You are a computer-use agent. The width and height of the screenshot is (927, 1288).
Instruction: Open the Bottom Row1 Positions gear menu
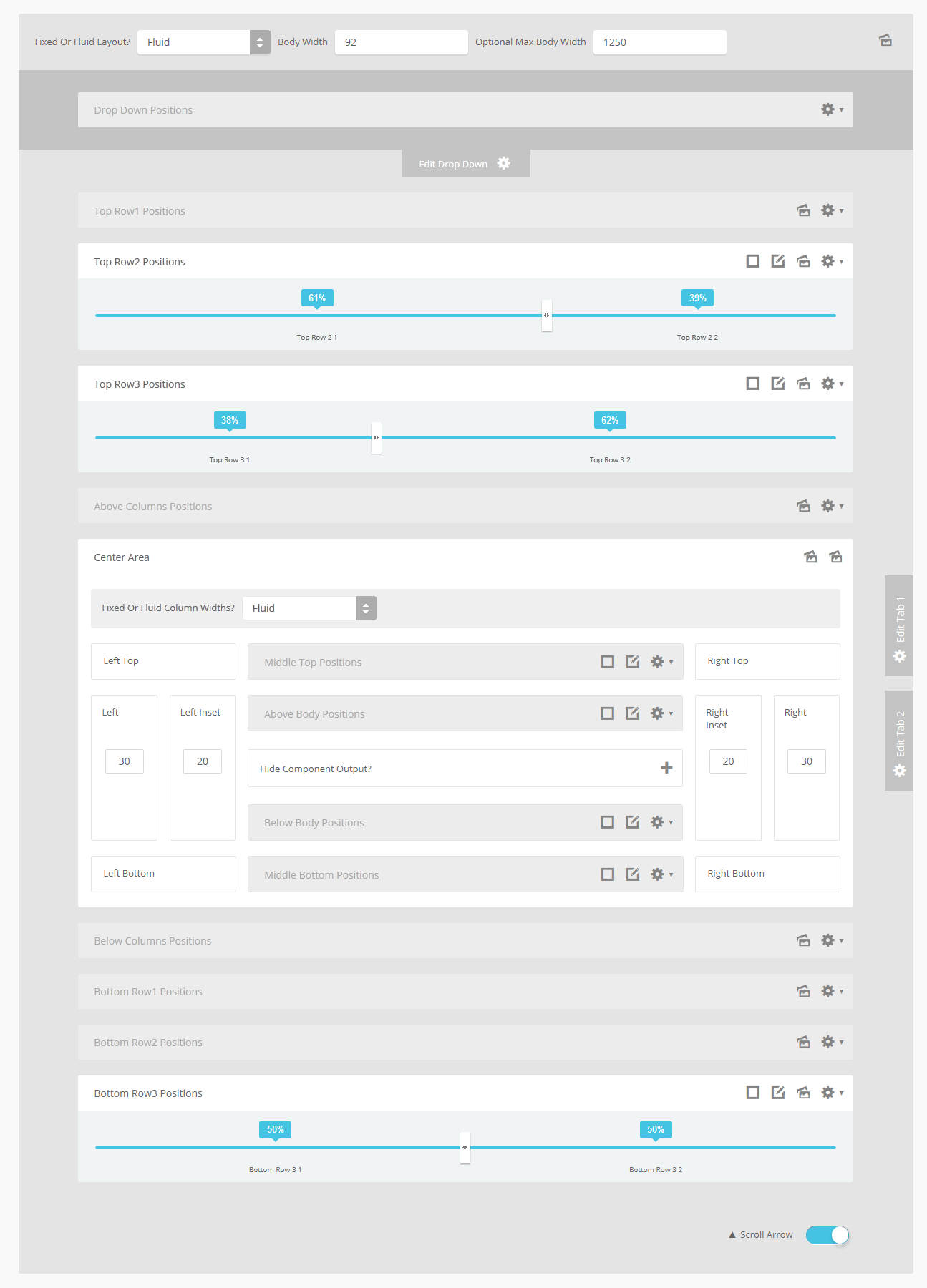coord(832,991)
